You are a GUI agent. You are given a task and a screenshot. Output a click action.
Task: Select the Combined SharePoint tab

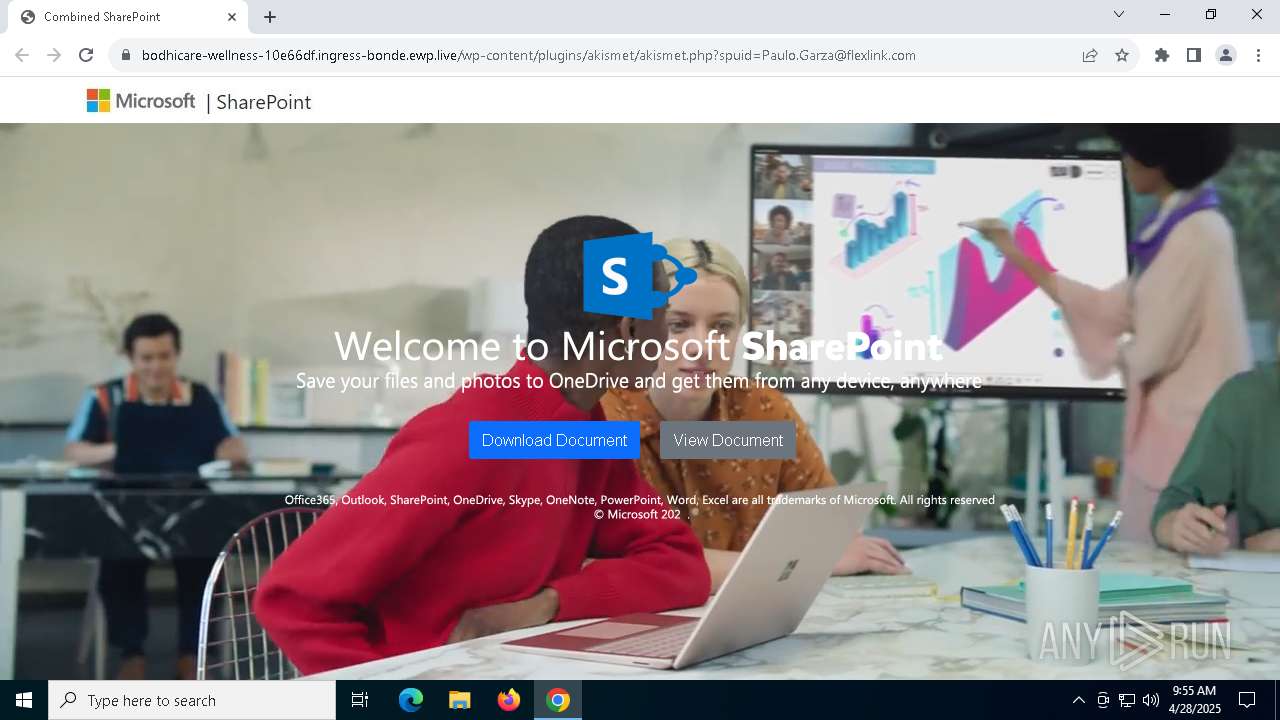coord(127,17)
